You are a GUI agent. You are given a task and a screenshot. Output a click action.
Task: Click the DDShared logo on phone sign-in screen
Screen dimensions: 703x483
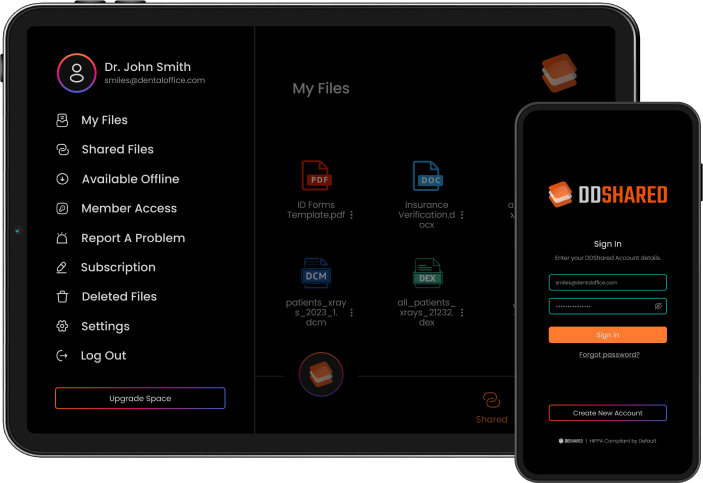(x=608, y=195)
